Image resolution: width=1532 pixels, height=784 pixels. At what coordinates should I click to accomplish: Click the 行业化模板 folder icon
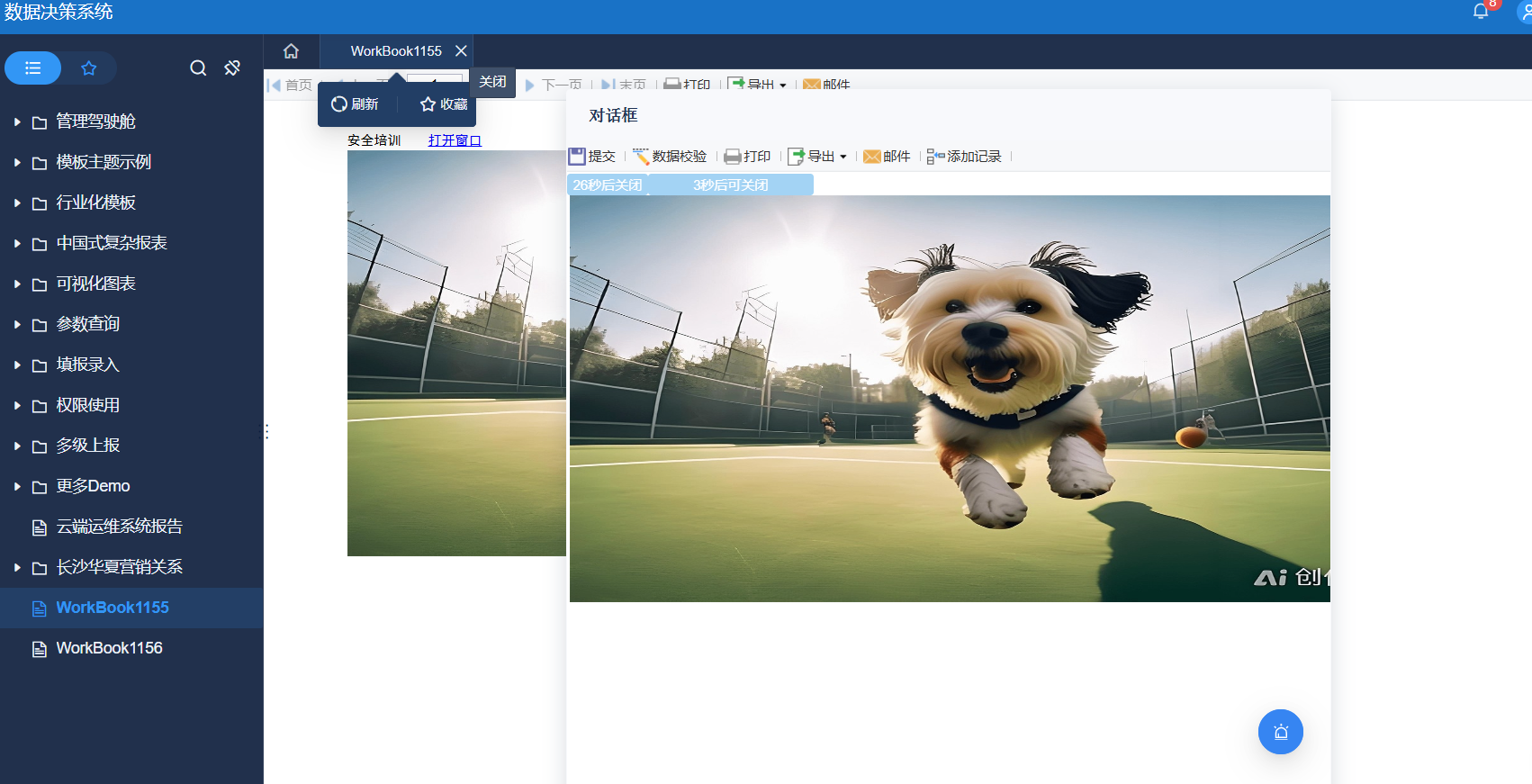tap(40, 203)
